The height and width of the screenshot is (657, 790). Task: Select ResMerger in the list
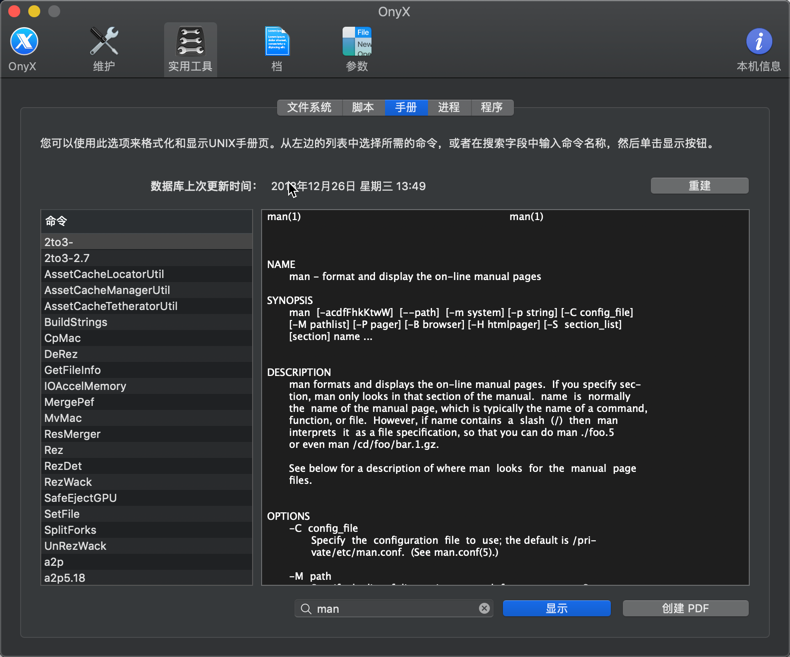(146, 434)
